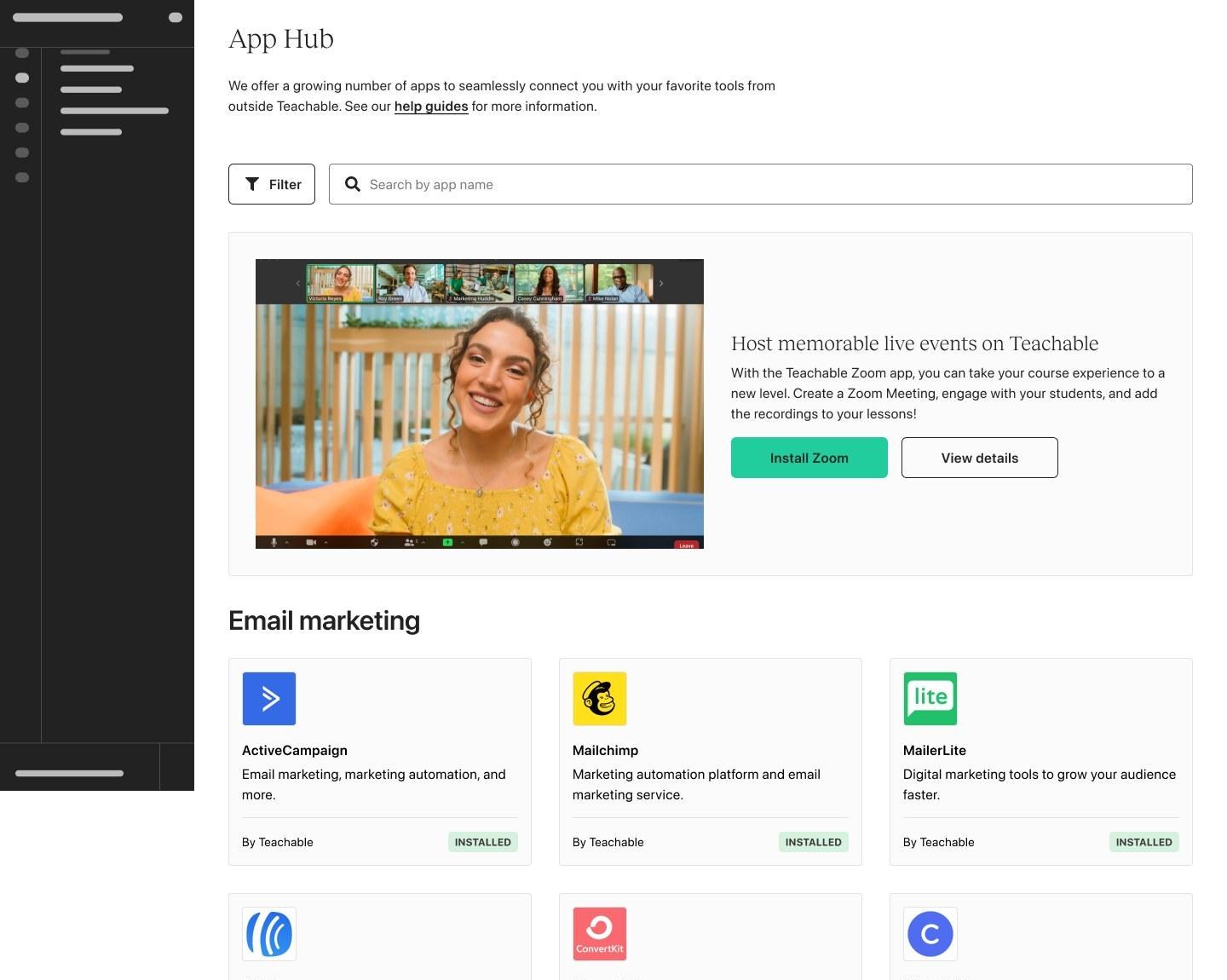Open the Mailchimp app title
The width and height of the screenshot is (1227, 980).
click(606, 751)
